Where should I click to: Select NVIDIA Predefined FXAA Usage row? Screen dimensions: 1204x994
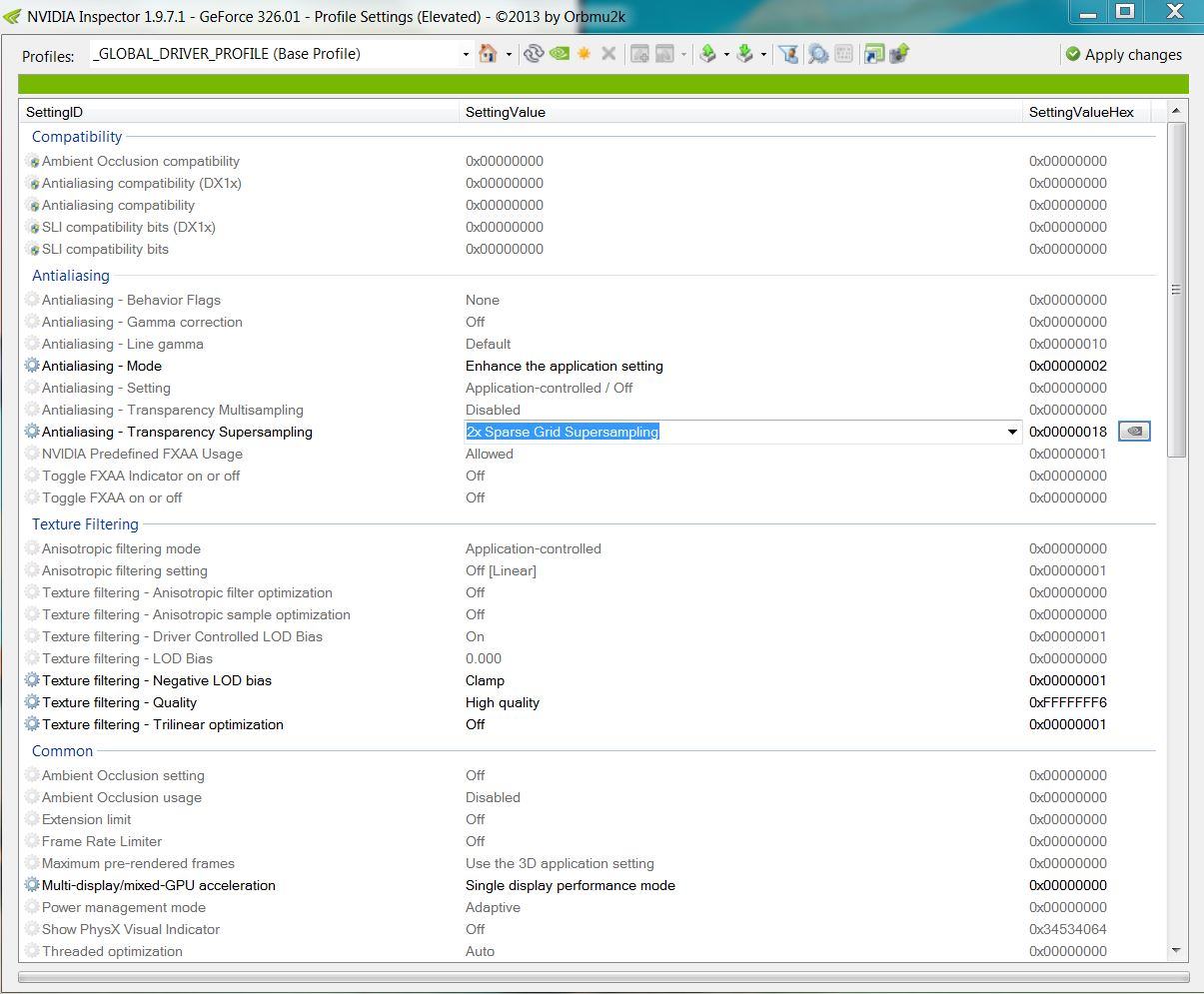coord(588,454)
